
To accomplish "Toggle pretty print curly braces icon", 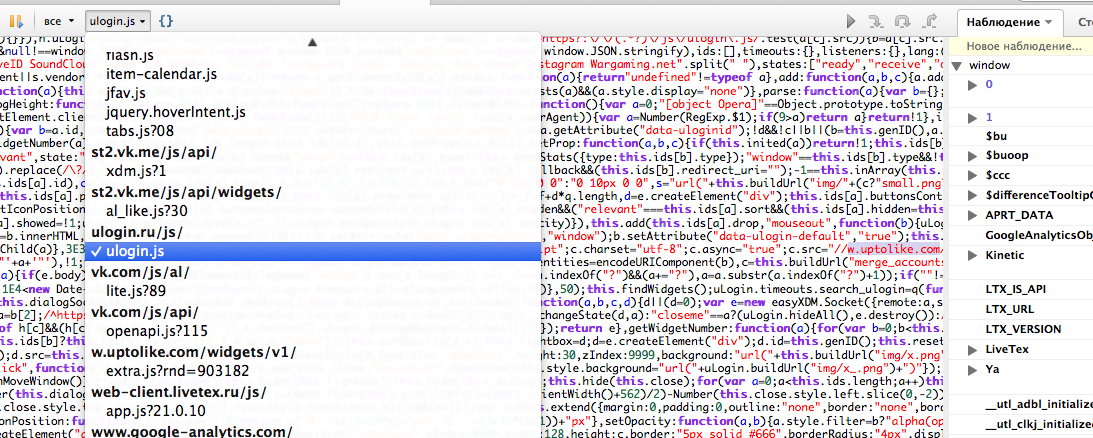I will (x=166, y=21).
